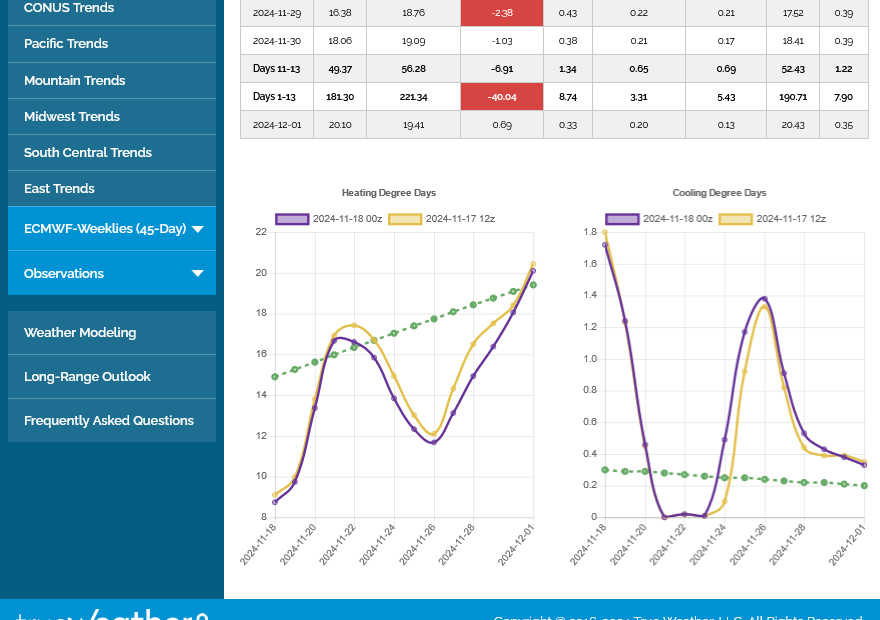Select the 181.30 value in Days 1-13 row

340,97
